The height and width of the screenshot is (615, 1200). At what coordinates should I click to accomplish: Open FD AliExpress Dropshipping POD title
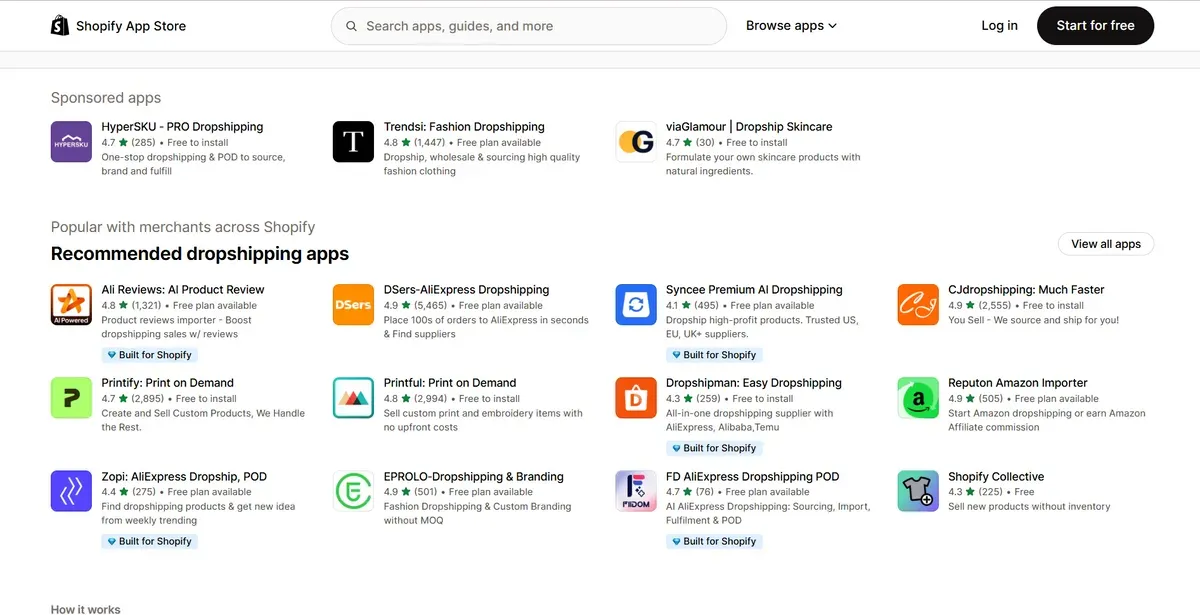click(753, 477)
